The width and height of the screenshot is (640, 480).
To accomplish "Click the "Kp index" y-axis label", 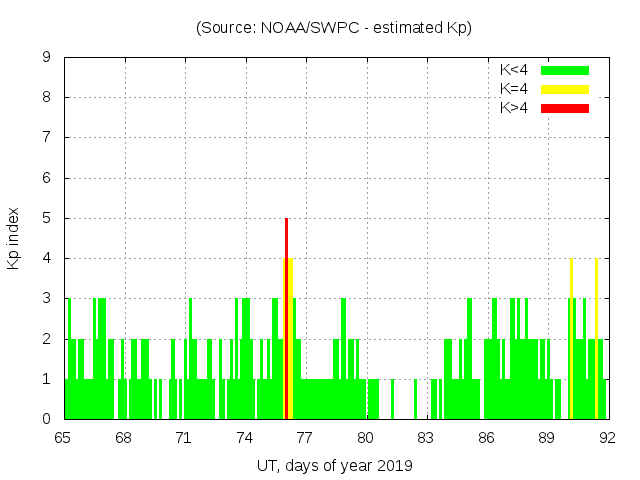I will 14,238.
